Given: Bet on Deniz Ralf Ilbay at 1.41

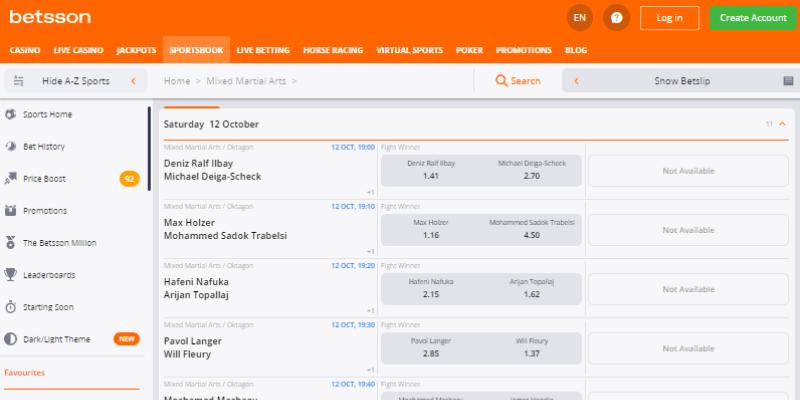Looking at the screenshot, I should (431, 170).
